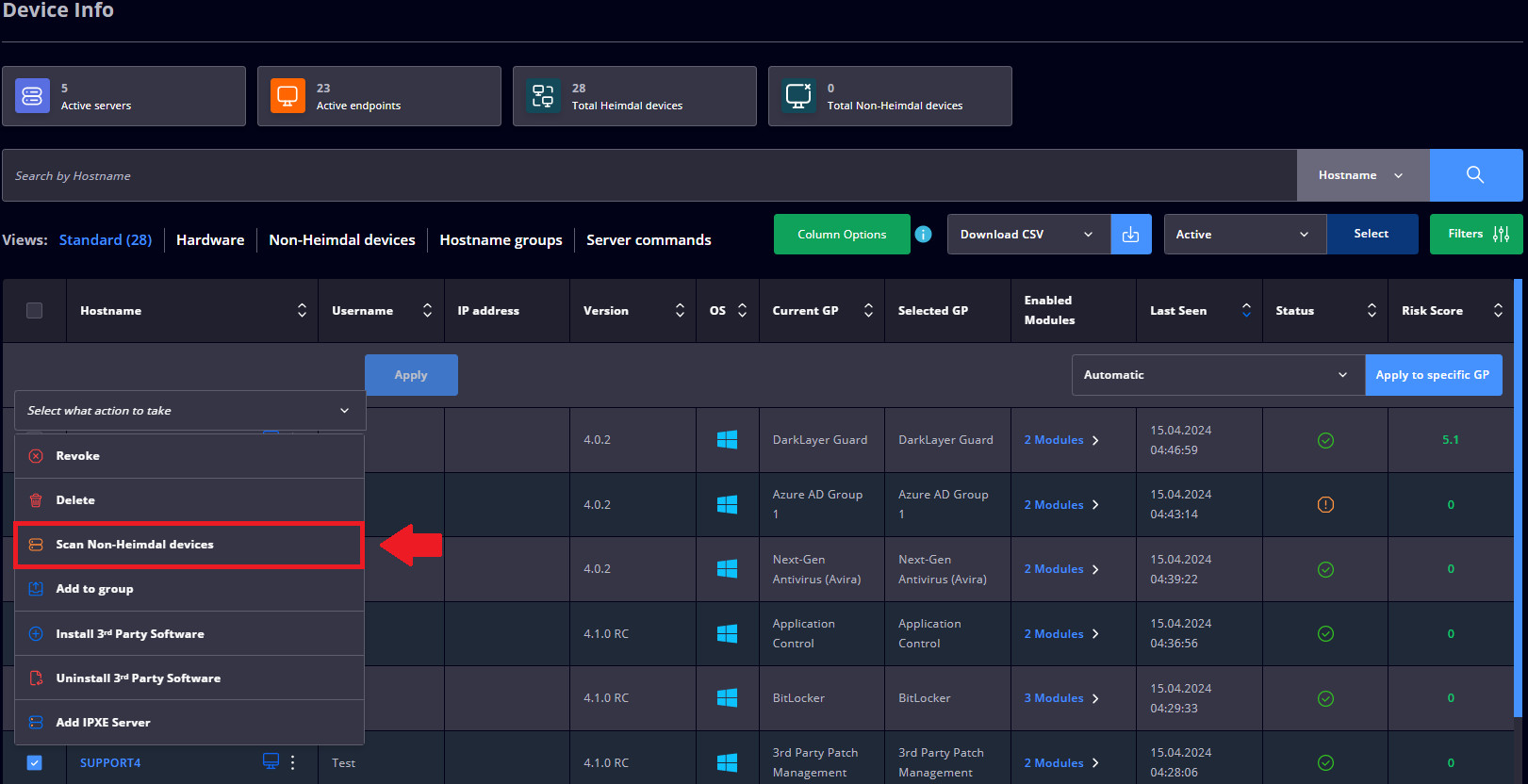Choose Add to group action
Viewport: 1528px width, 784px height.
pos(189,589)
